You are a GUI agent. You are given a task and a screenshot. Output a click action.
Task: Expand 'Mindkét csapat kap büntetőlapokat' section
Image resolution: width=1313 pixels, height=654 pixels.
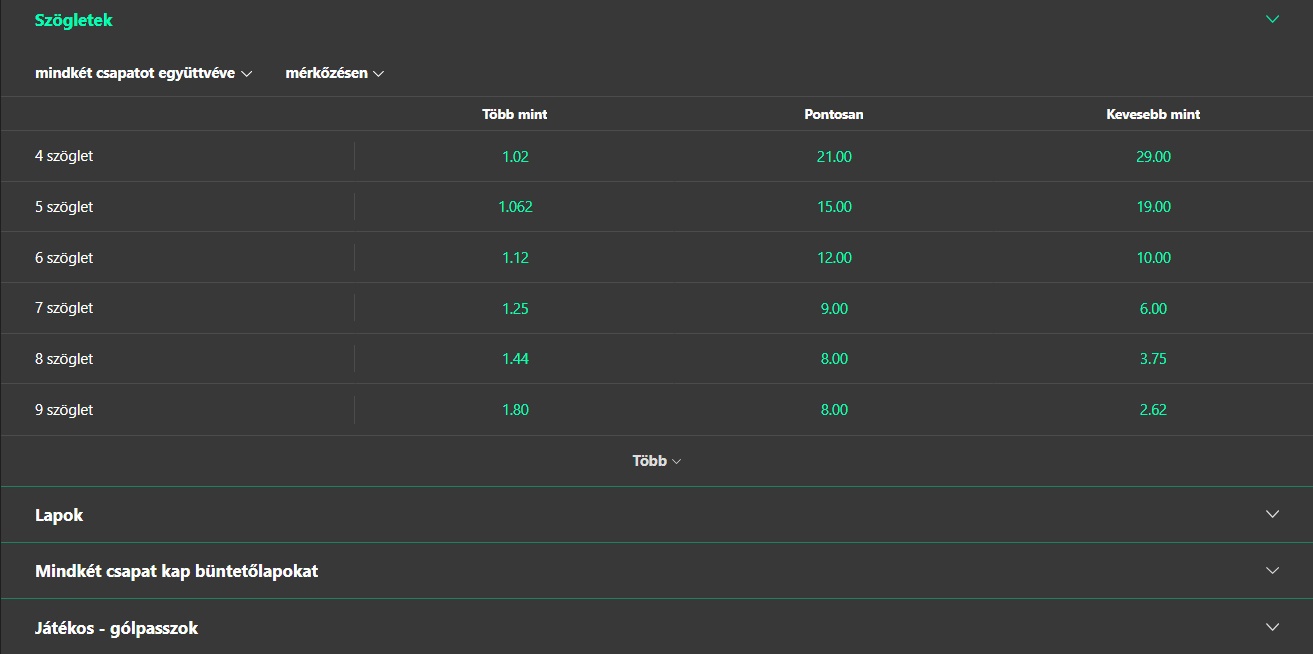coord(656,571)
